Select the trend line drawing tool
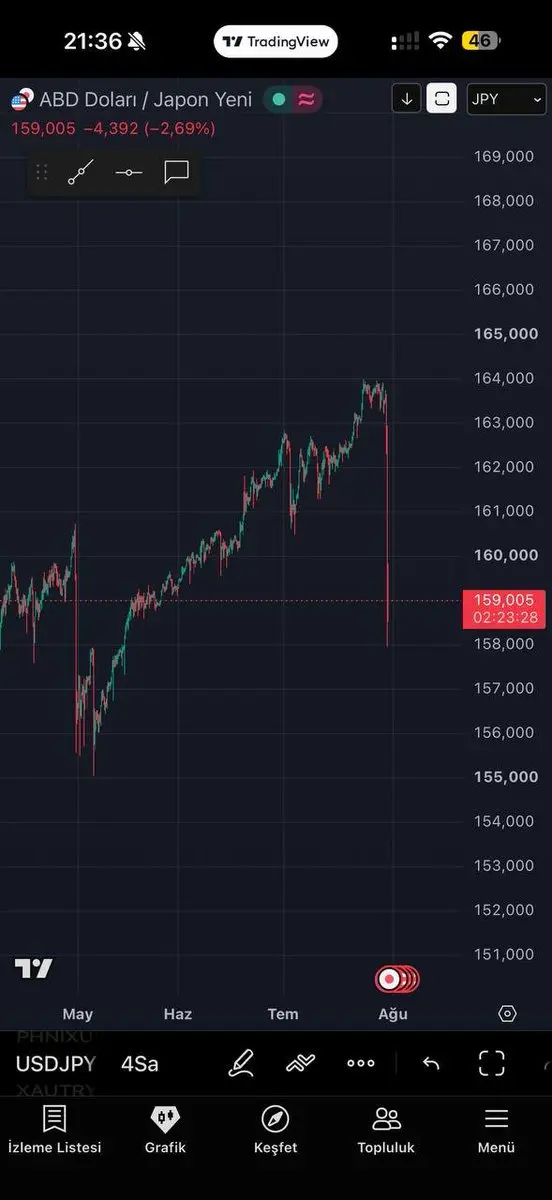 [81, 173]
